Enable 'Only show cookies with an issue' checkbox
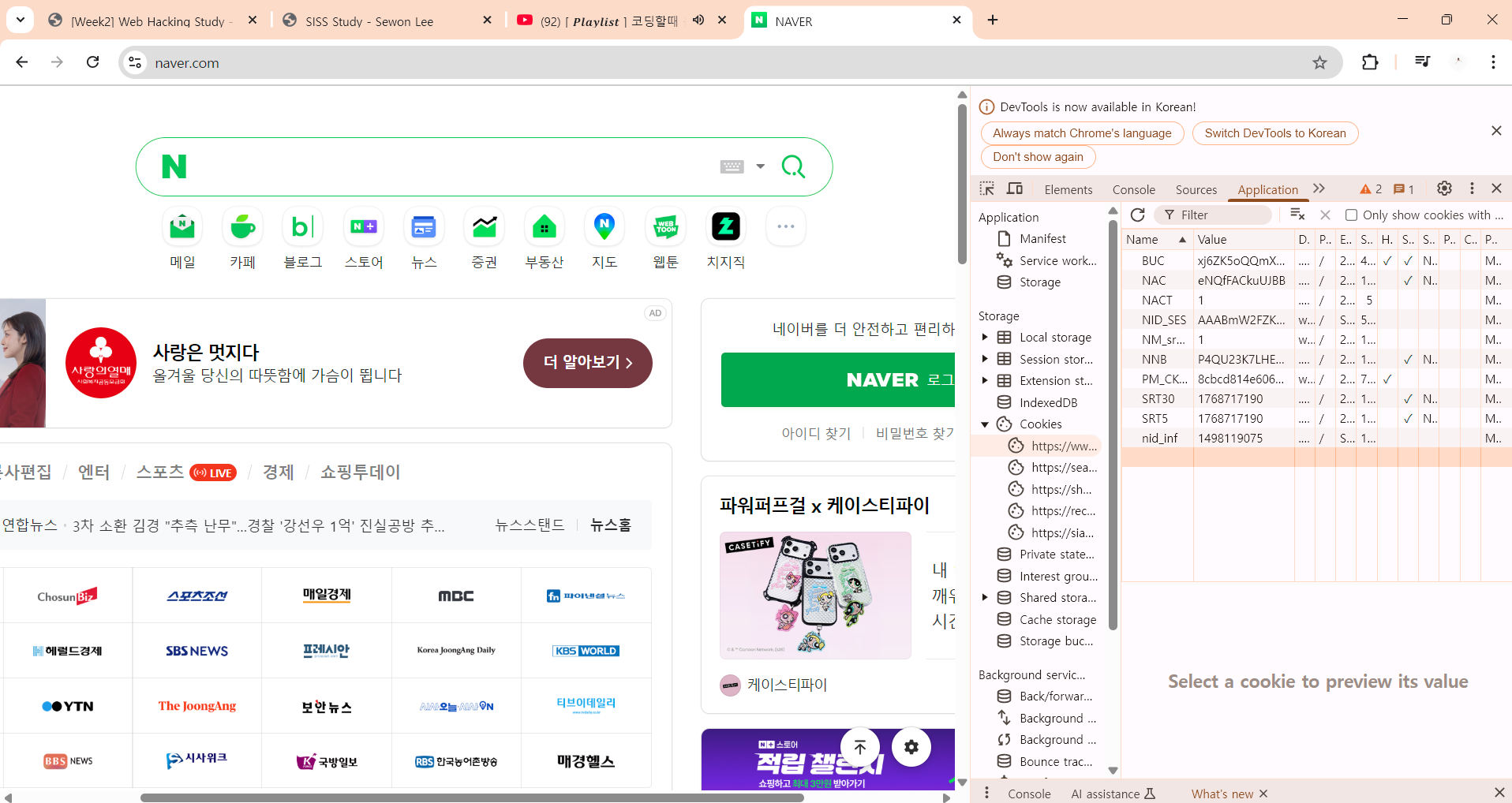Image resolution: width=1512 pixels, height=803 pixels. point(1350,215)
